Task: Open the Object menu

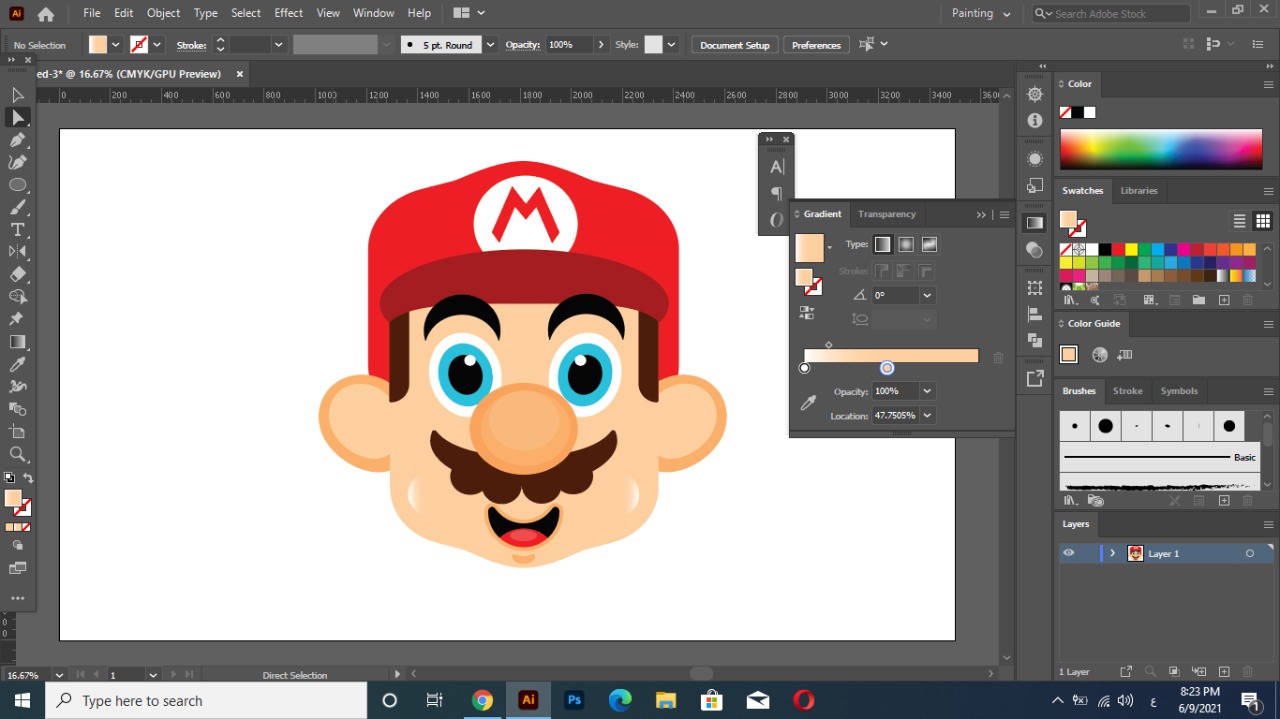Action: click(x=163, y=13)
